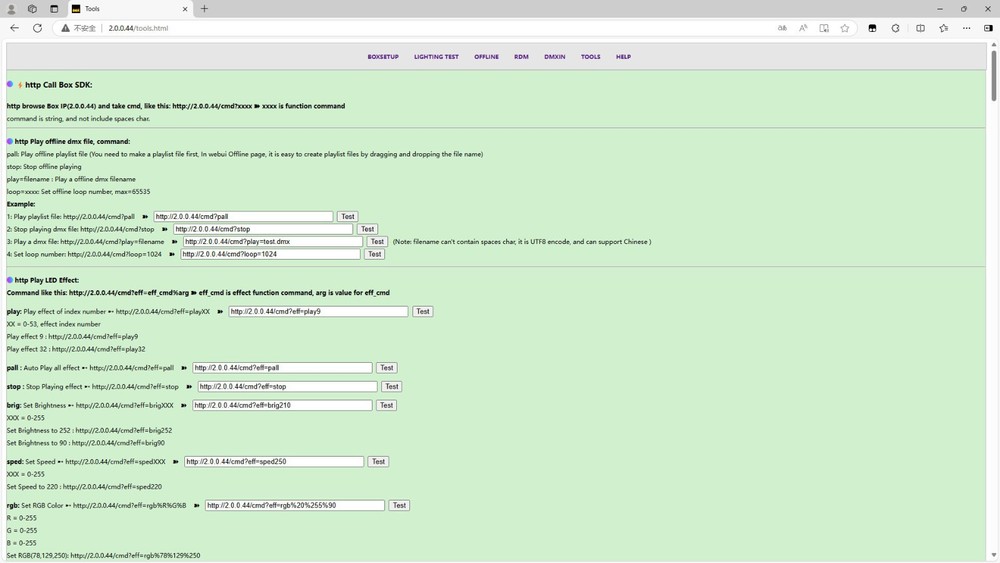Reload the page with the refresh icon
Viewport: 1000px width, 563px height.
click(37, 28)
